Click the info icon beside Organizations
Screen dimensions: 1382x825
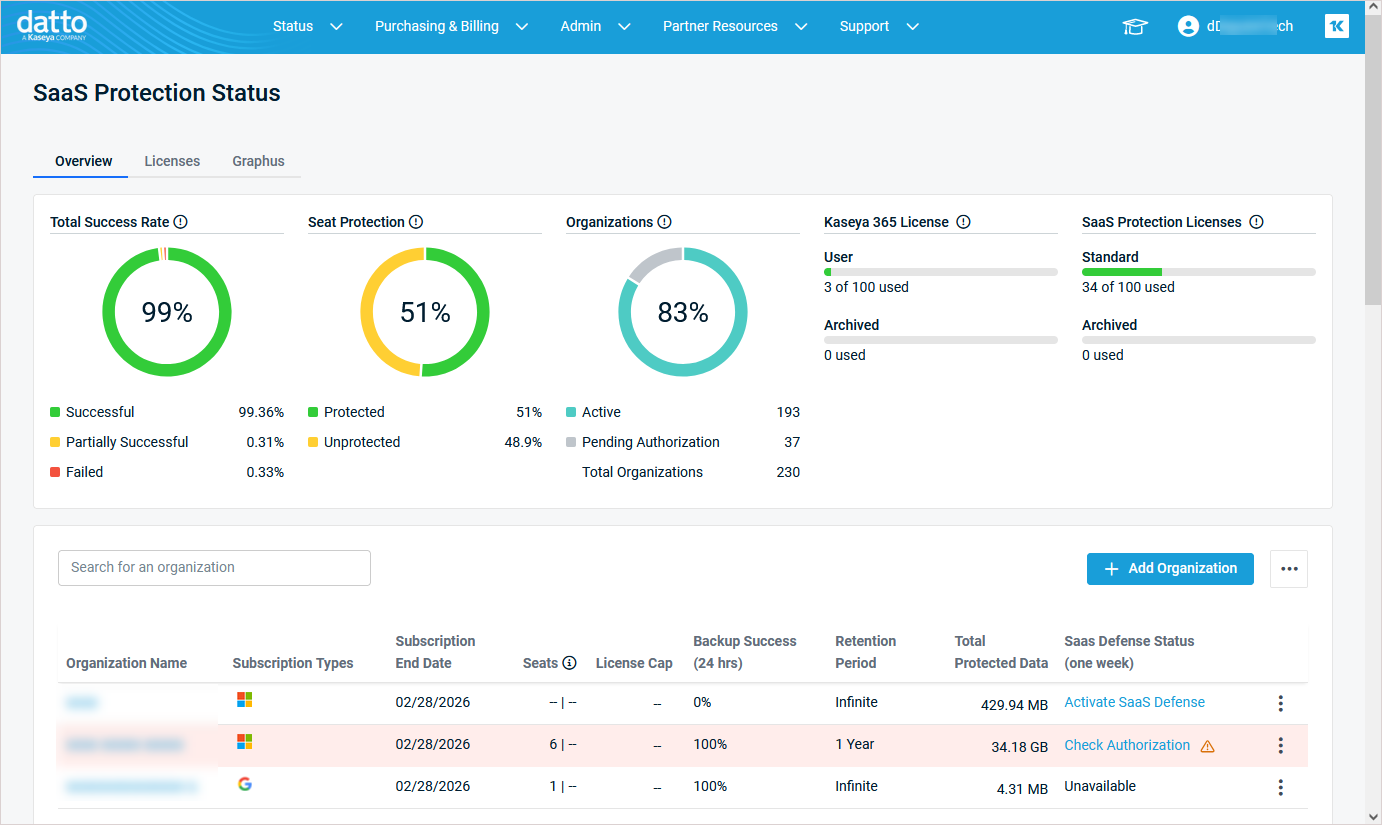pyautogui.click(x=664, y=222)
